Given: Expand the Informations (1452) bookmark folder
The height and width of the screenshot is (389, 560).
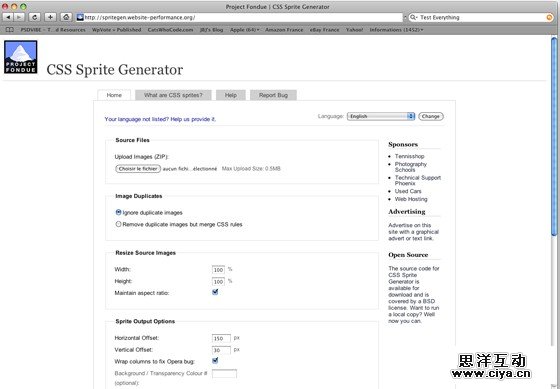Looking at the screenshot, I should 396,30.
